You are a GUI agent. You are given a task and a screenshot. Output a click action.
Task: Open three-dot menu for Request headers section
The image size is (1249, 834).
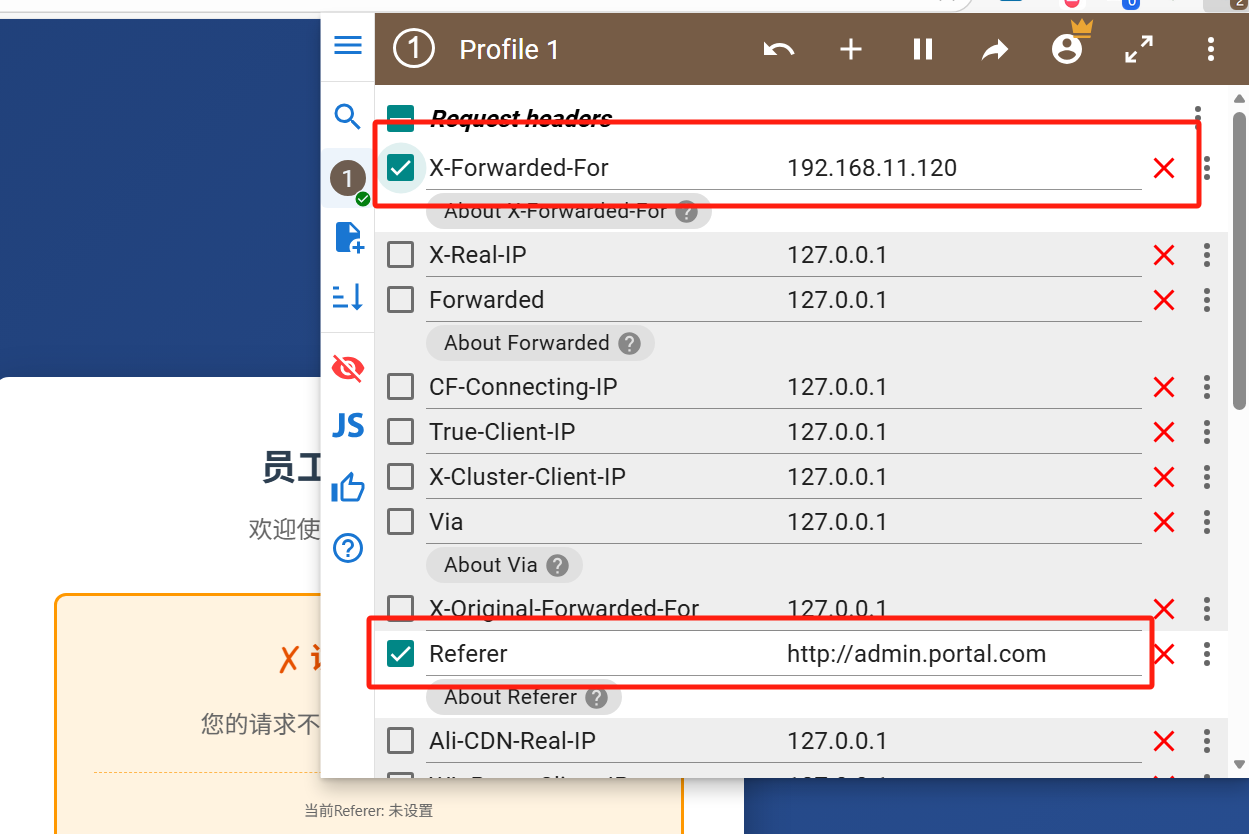[x=1198, y=117]
